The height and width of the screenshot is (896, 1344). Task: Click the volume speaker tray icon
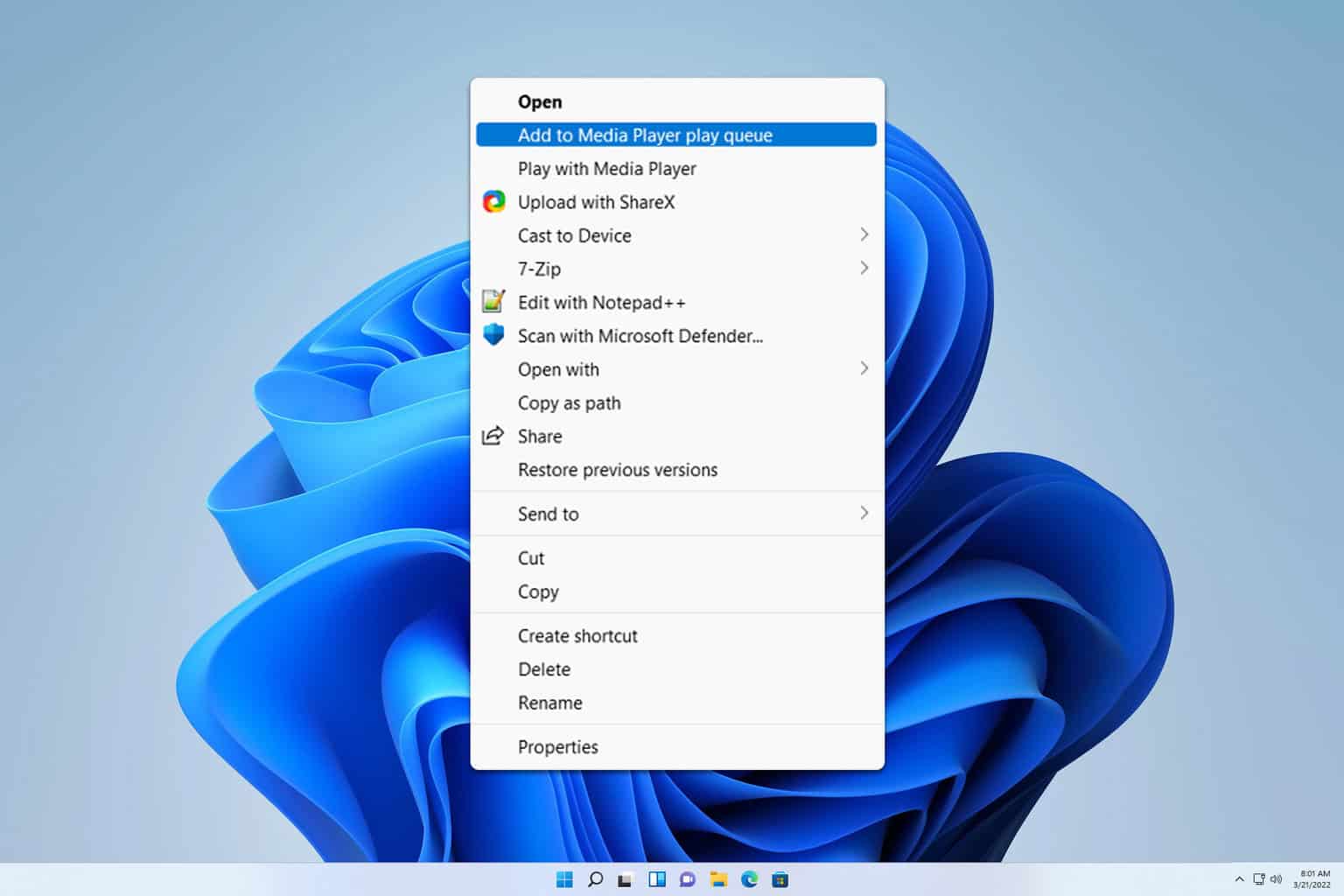pos(1276,879)
